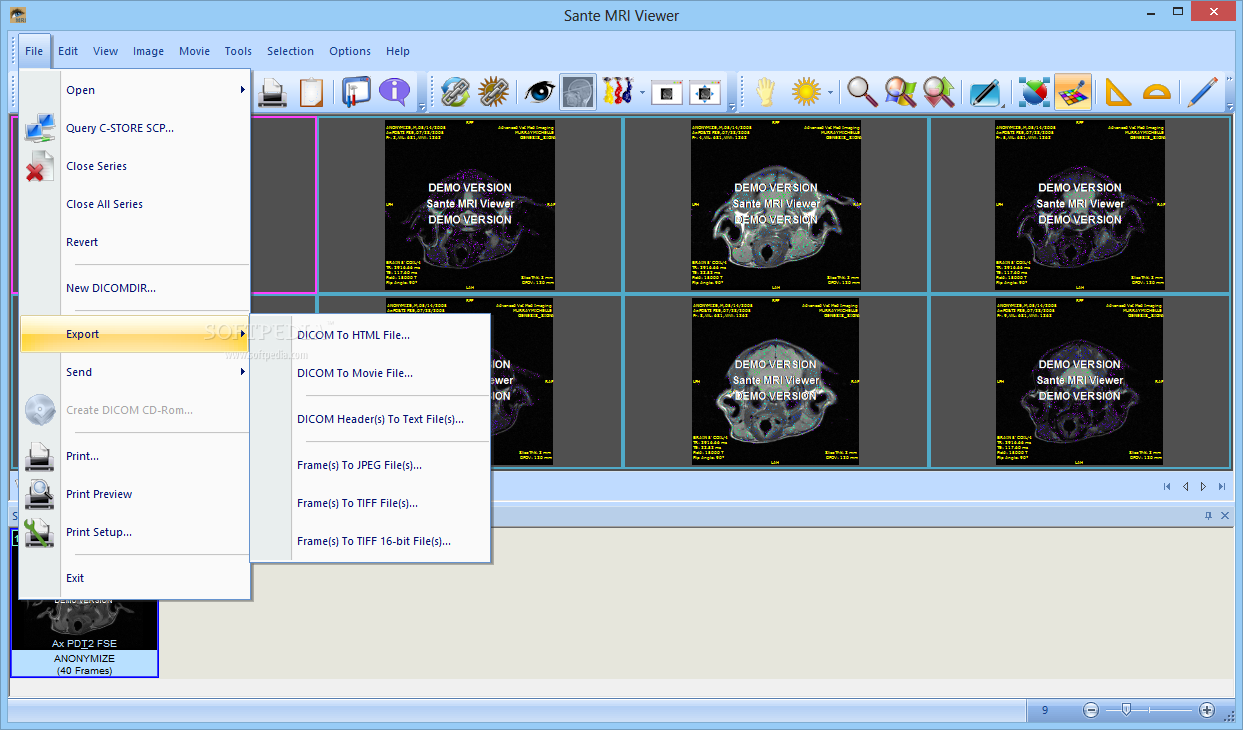The height and width of the screenshot is (730, 1243).
Task: Open the Options menu
Action: pyautogui.click(x=350, y=51)
